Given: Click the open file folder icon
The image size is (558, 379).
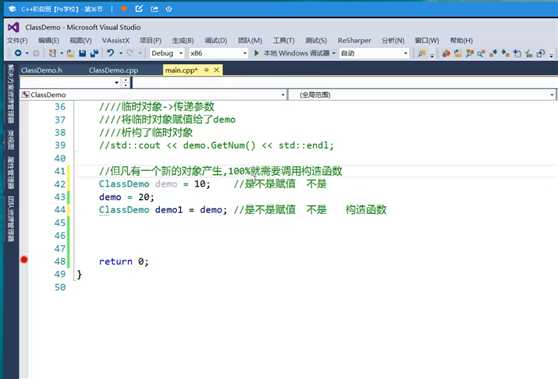Looking at the screenshot, I should (70, 53).
